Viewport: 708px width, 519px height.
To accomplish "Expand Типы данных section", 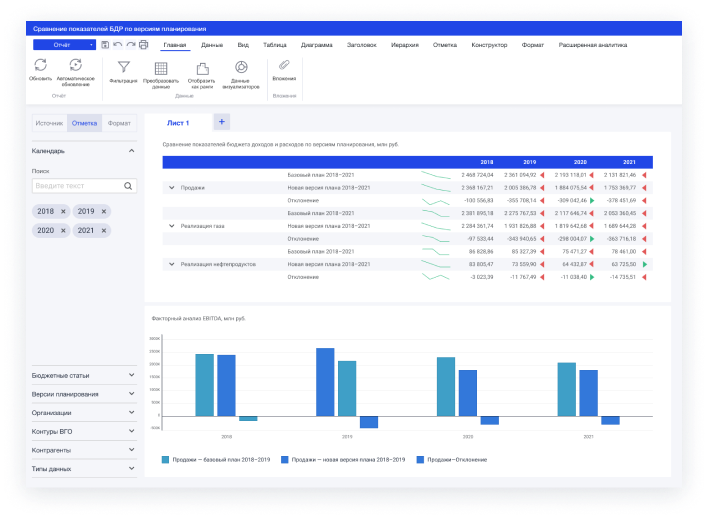I will [131, 468].
